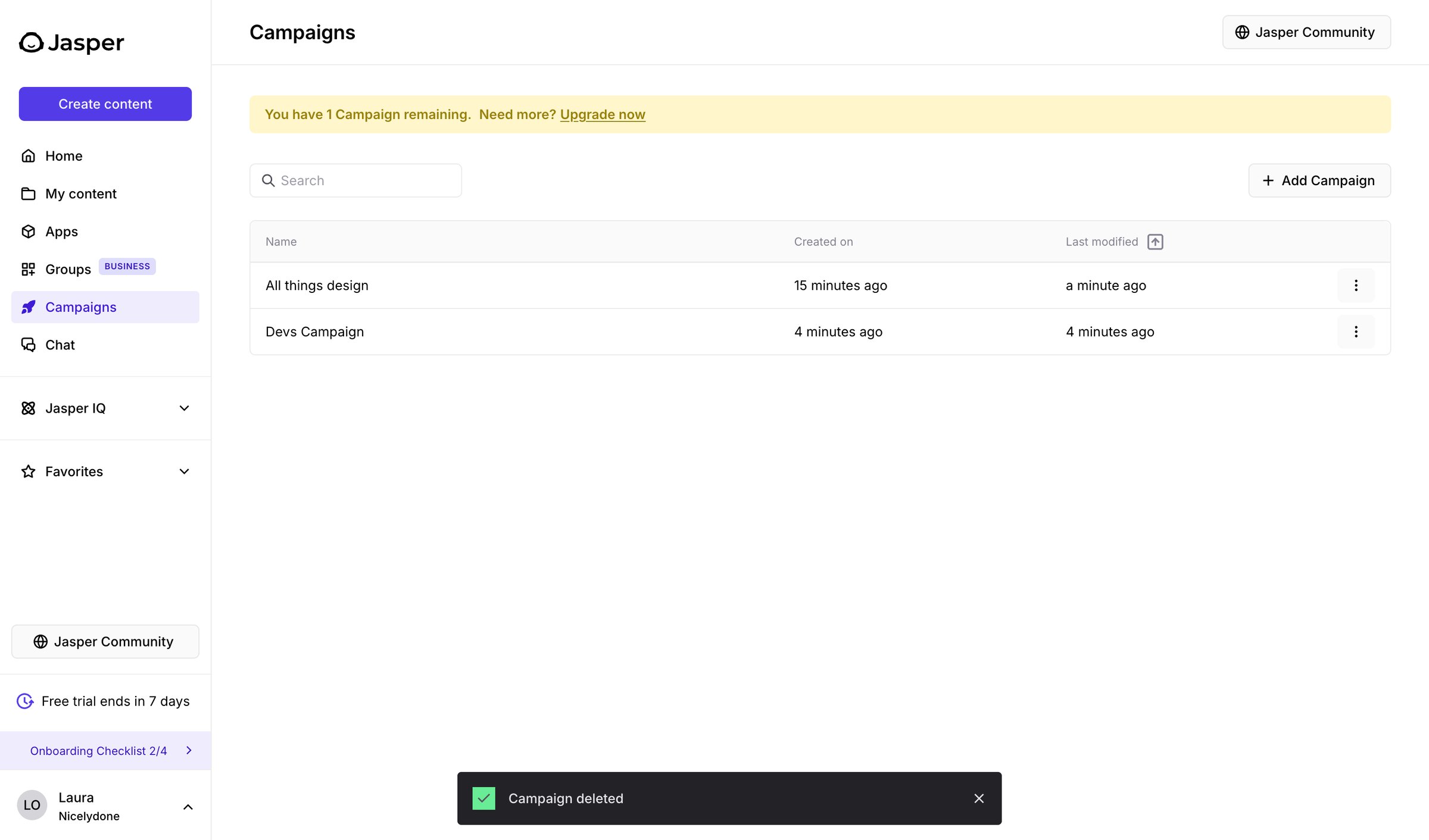Open Groups in sidebar
This screenshot has height=840, width=1429.
point(105,269)
